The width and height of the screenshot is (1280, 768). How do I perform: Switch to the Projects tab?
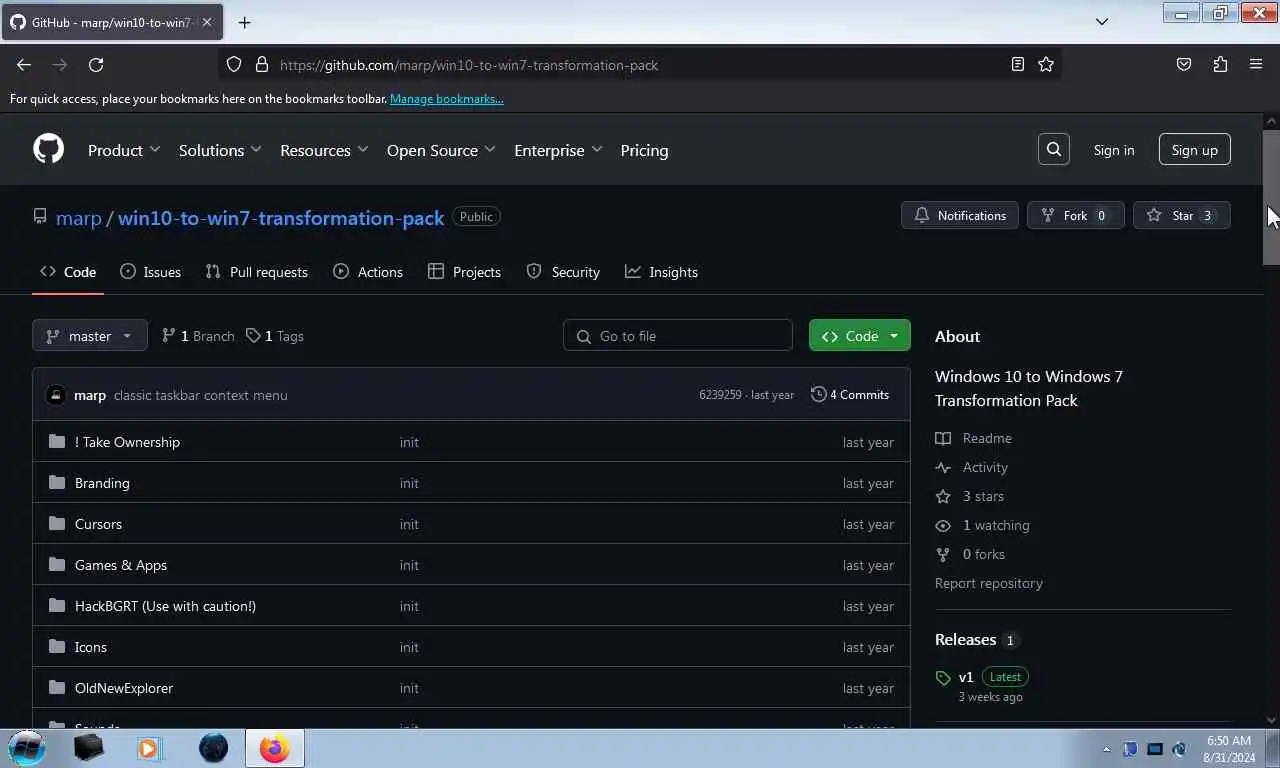pos(464,272)
